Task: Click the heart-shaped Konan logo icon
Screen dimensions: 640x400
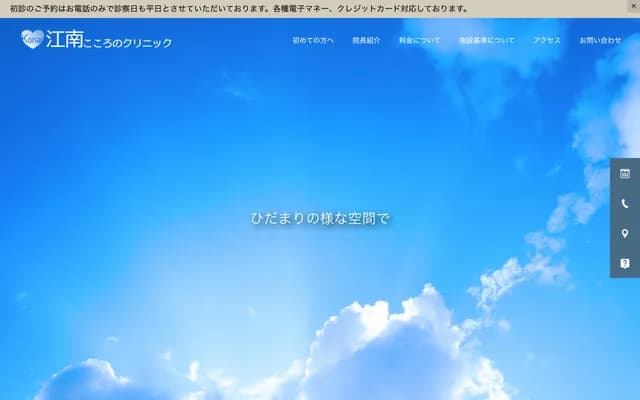Action: [32, 40]
